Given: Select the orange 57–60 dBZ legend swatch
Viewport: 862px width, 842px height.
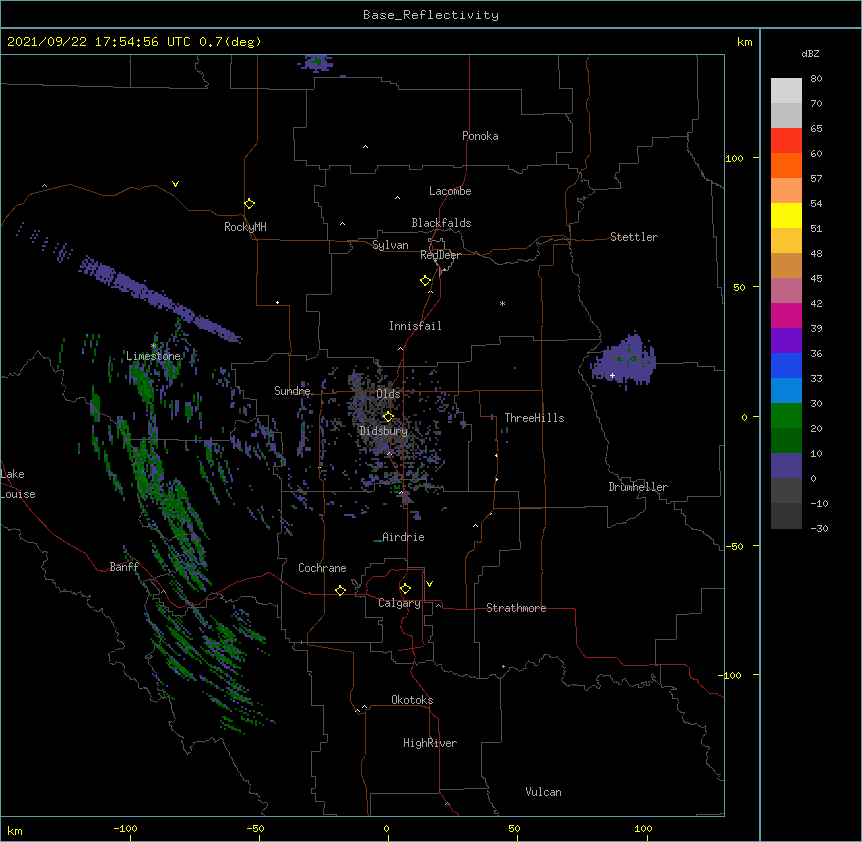Looking at the screenshot, I should [786, 165].
